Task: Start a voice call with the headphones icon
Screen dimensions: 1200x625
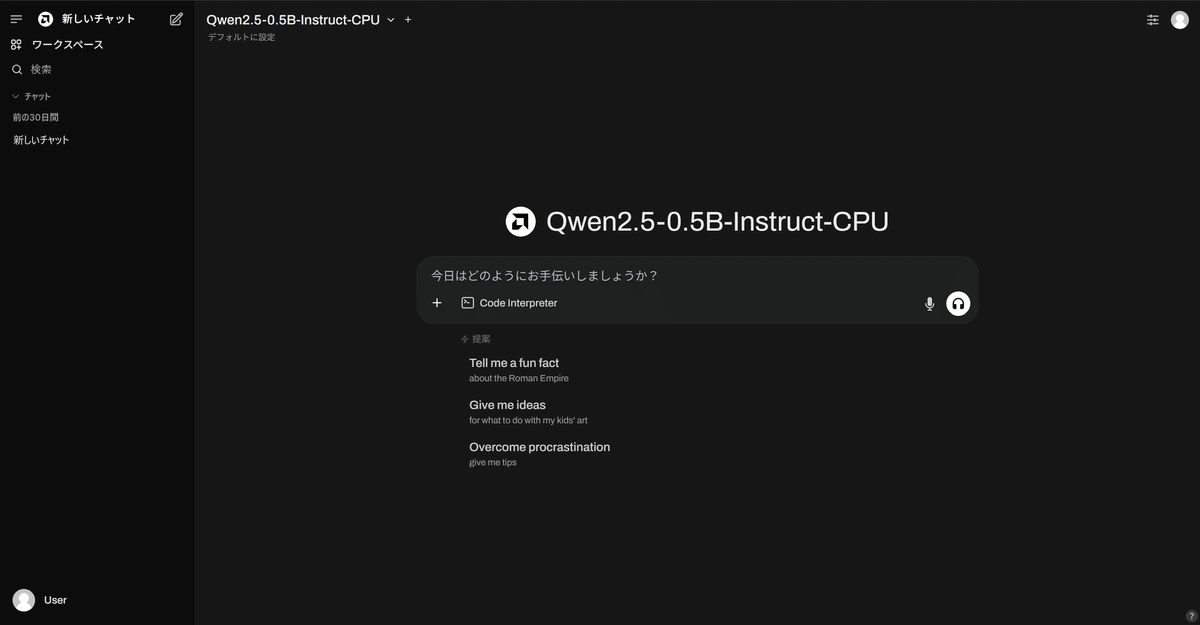Action: (x=957, y=303)
